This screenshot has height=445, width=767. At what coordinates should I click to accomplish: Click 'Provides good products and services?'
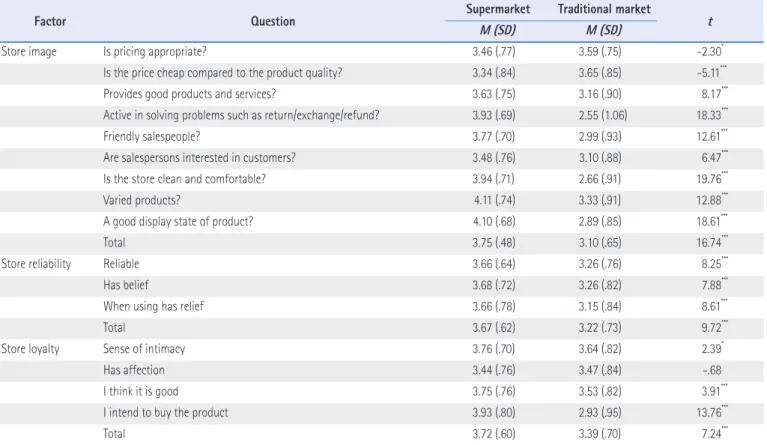click(189, 94)
